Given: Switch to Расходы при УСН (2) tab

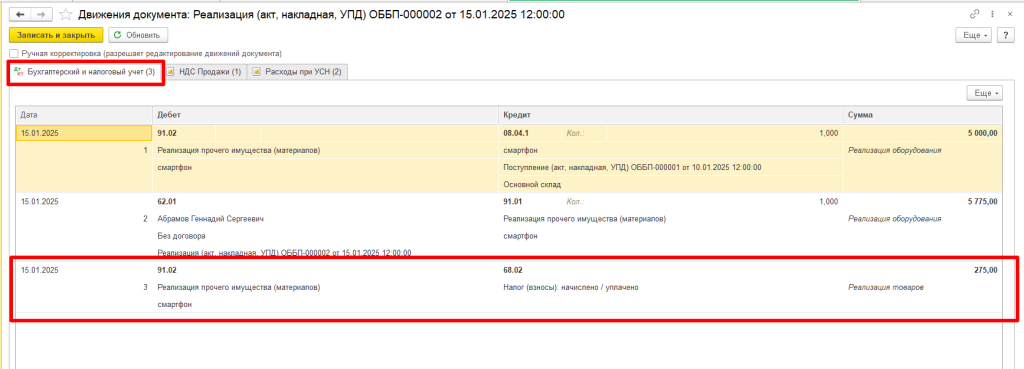Looking at the screenshot, I should point(297,72).
